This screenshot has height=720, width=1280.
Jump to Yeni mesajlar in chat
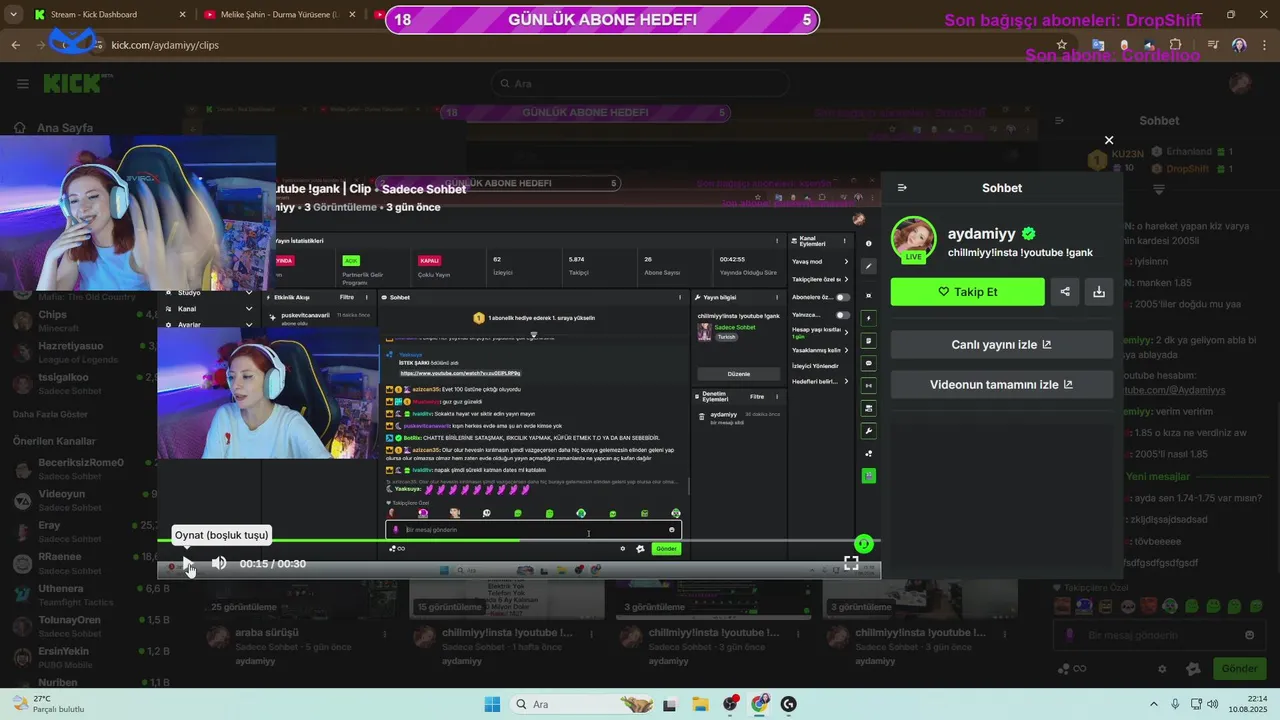(x=1158, y=477)
